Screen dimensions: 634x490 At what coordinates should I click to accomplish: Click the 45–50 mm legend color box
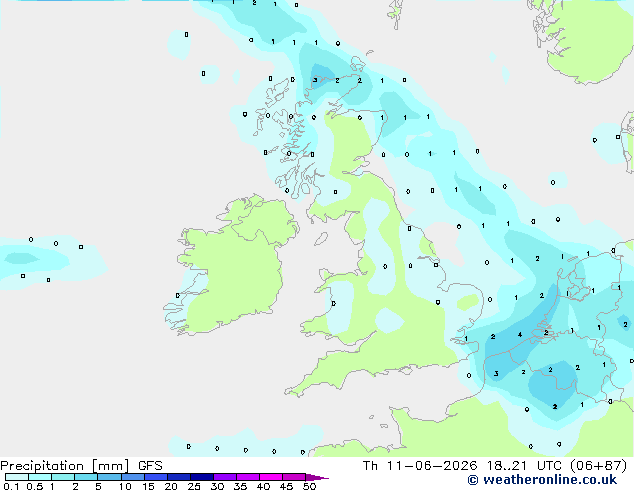pos(294,477)
